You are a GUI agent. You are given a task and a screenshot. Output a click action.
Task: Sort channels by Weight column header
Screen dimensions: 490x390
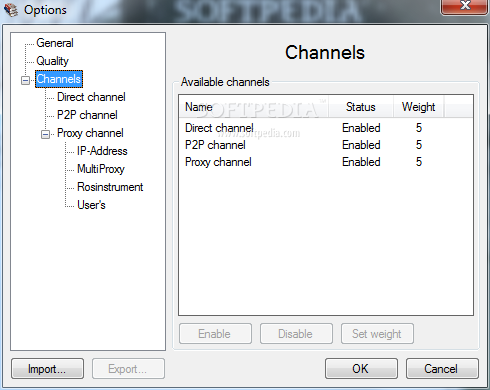(x=418, y=107)
